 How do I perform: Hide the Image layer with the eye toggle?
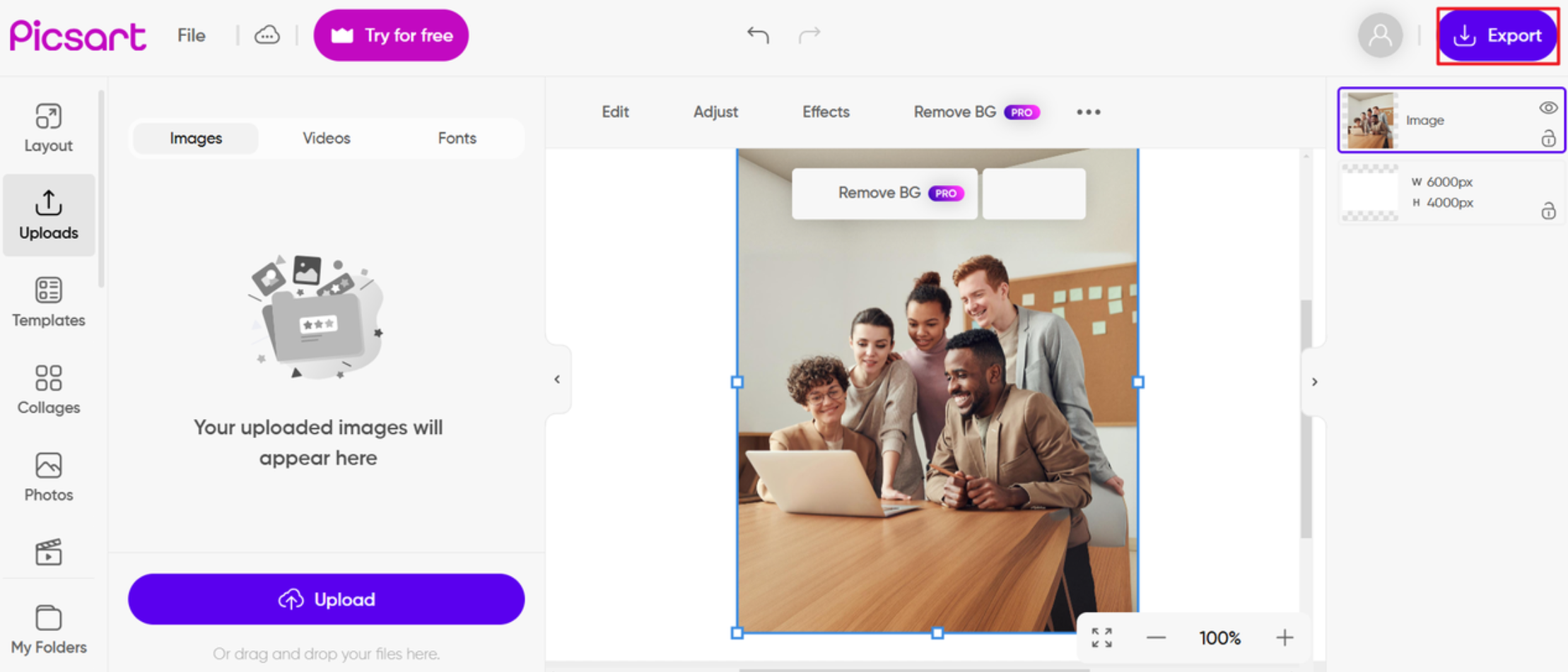click(1548, 107)
